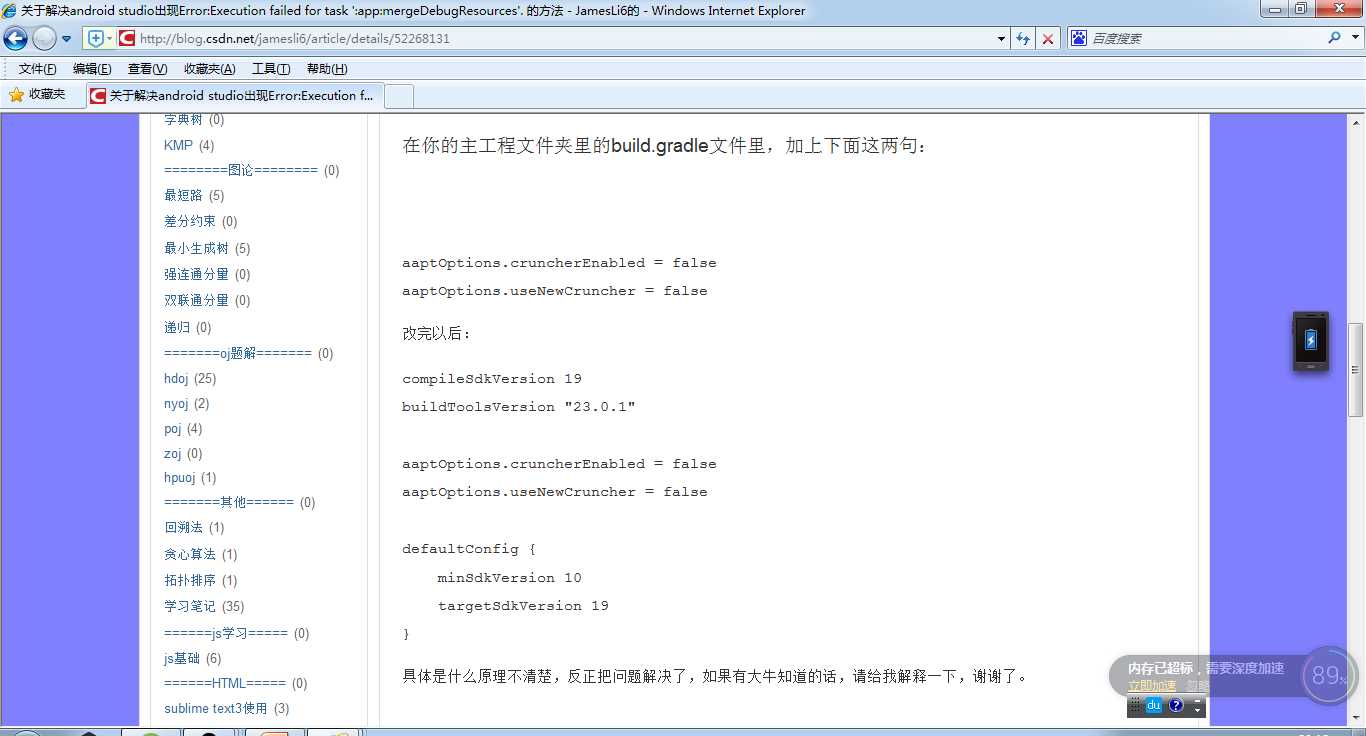This screenshot has height=736, width=1366.
Task: Select the CSDN article browser tab
Action: tap(233, 96)
